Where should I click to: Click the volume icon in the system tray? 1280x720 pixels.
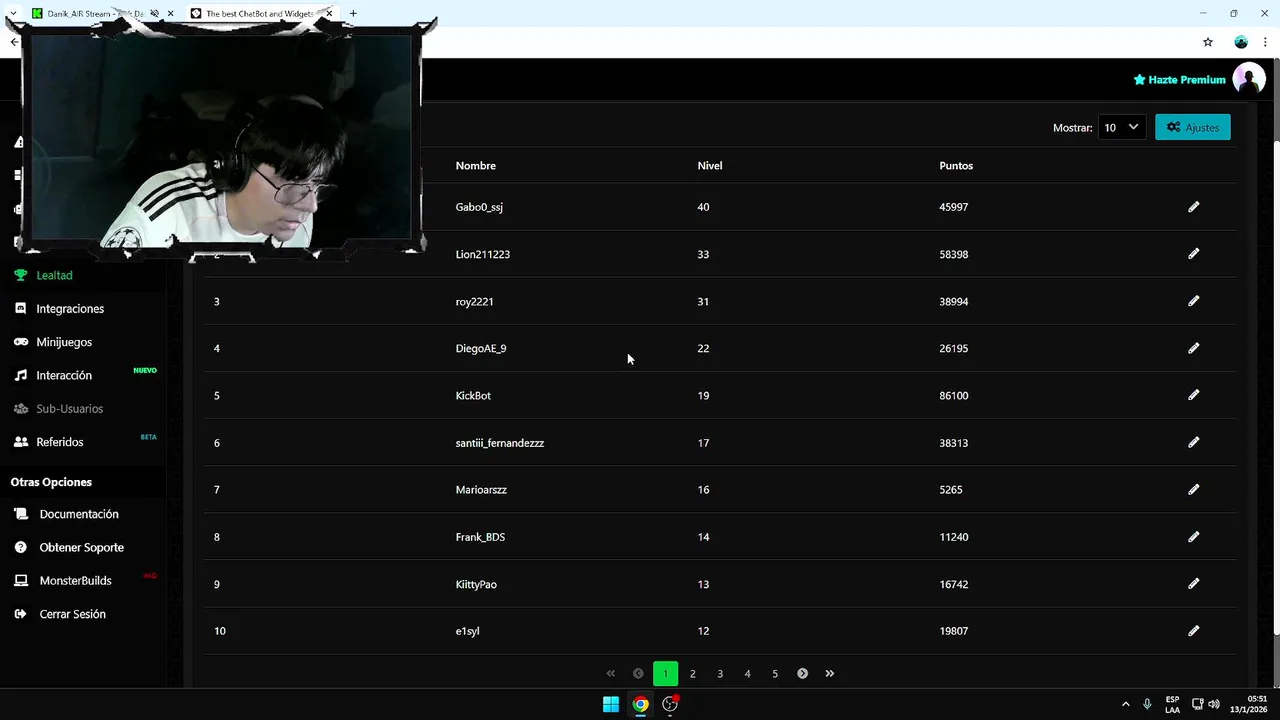(1214, 704)
